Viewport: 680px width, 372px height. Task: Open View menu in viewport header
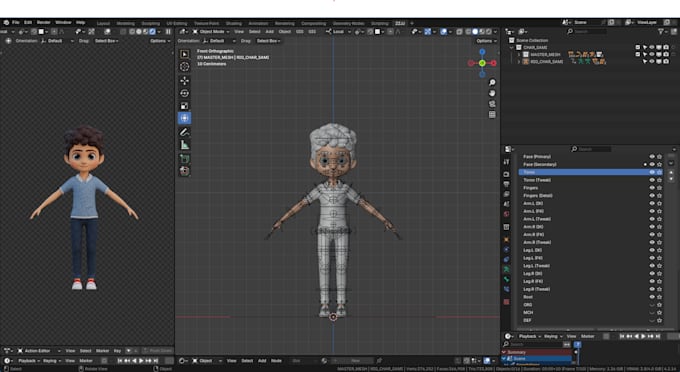[239, 32]
